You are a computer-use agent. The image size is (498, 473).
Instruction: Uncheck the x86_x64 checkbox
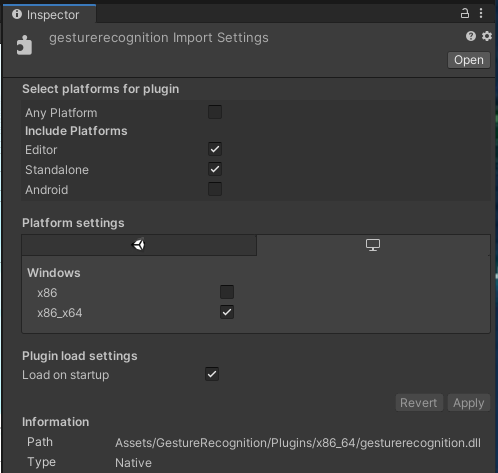[227, 312]
